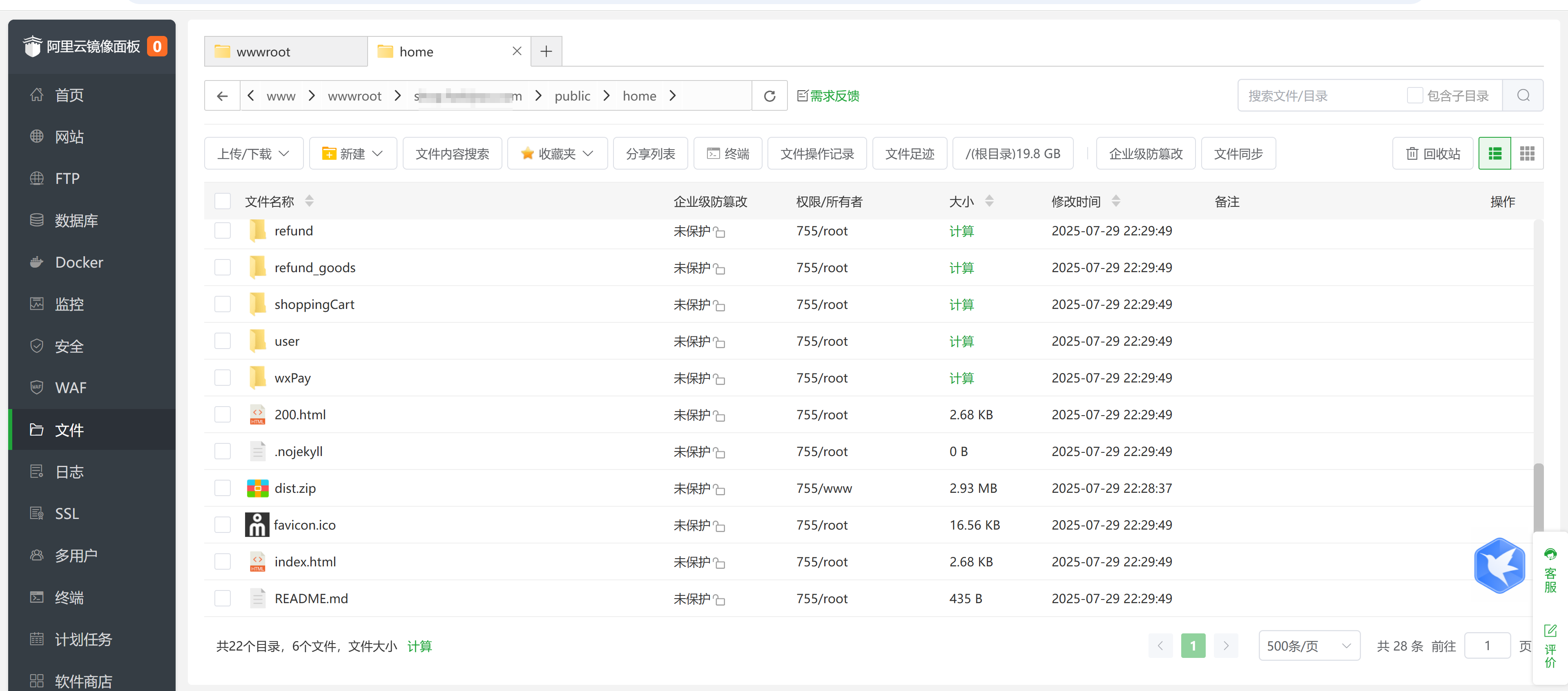Click the 文件同步 button
Image resolution: width=1568 pixels, height=691 pixels.
[1238, 153]
